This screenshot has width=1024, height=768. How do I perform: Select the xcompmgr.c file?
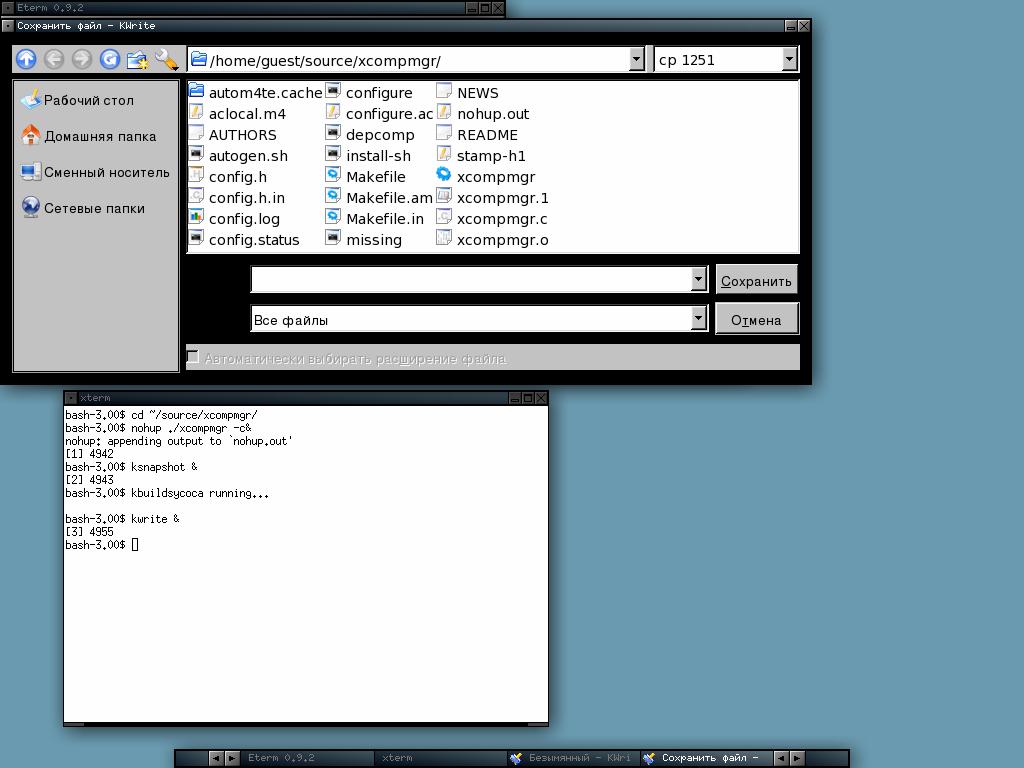pyautogui.click(x=502, y=219)
